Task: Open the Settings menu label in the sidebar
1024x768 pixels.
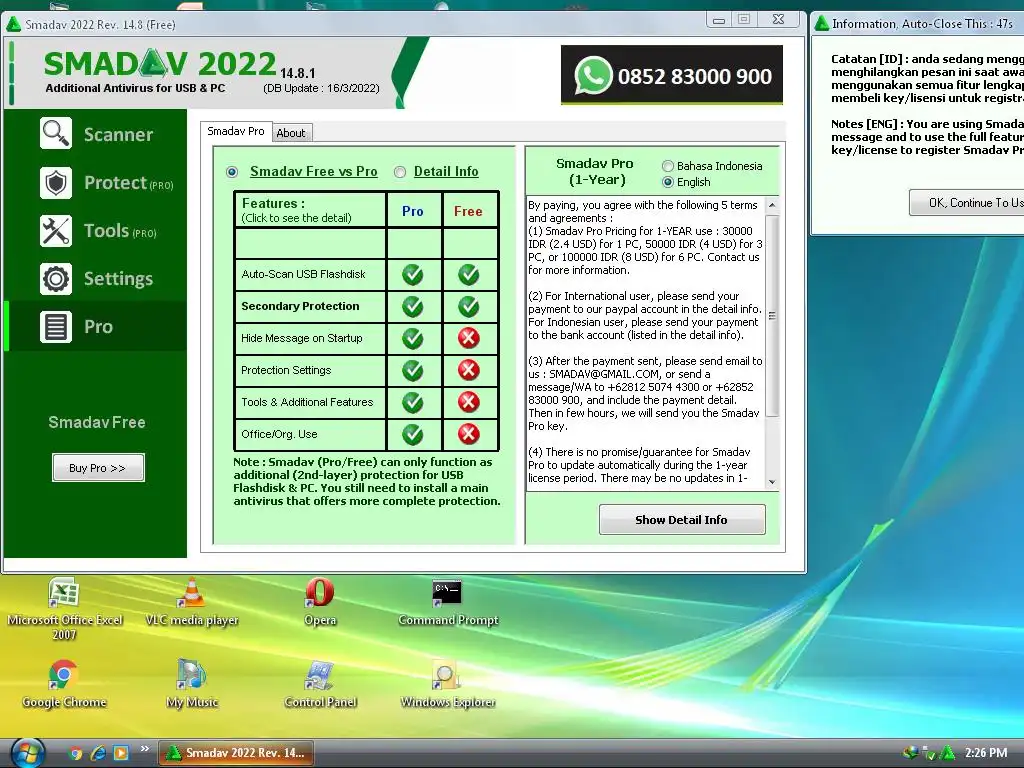Action: tap(118, 279)
